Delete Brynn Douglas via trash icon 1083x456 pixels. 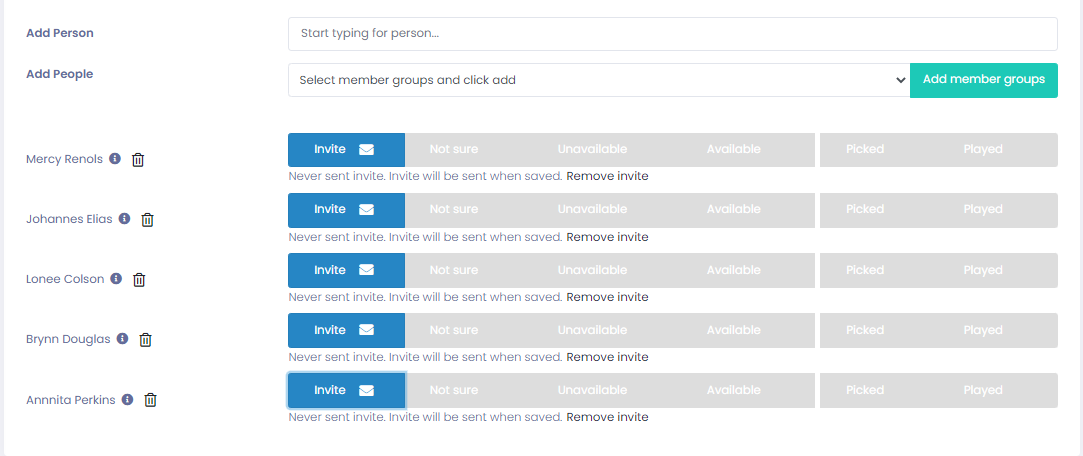(x=145, y=340)
